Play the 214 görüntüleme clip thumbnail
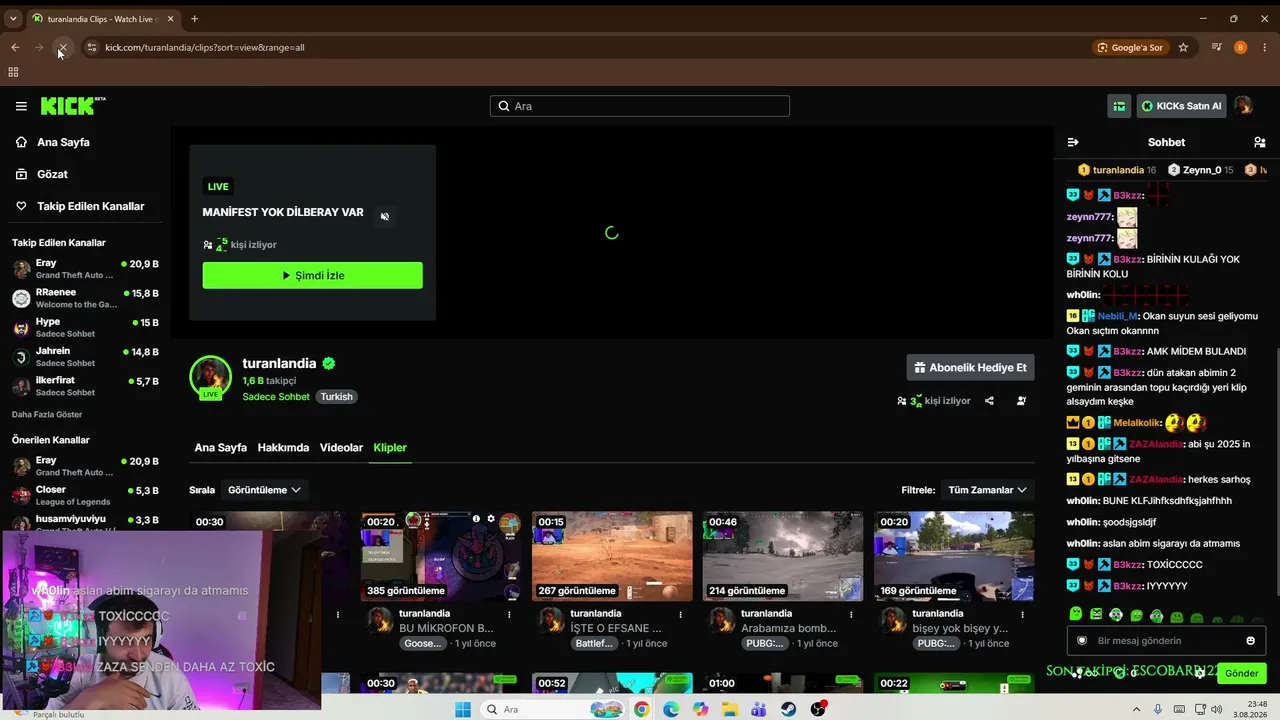 (x=783, y=556)
